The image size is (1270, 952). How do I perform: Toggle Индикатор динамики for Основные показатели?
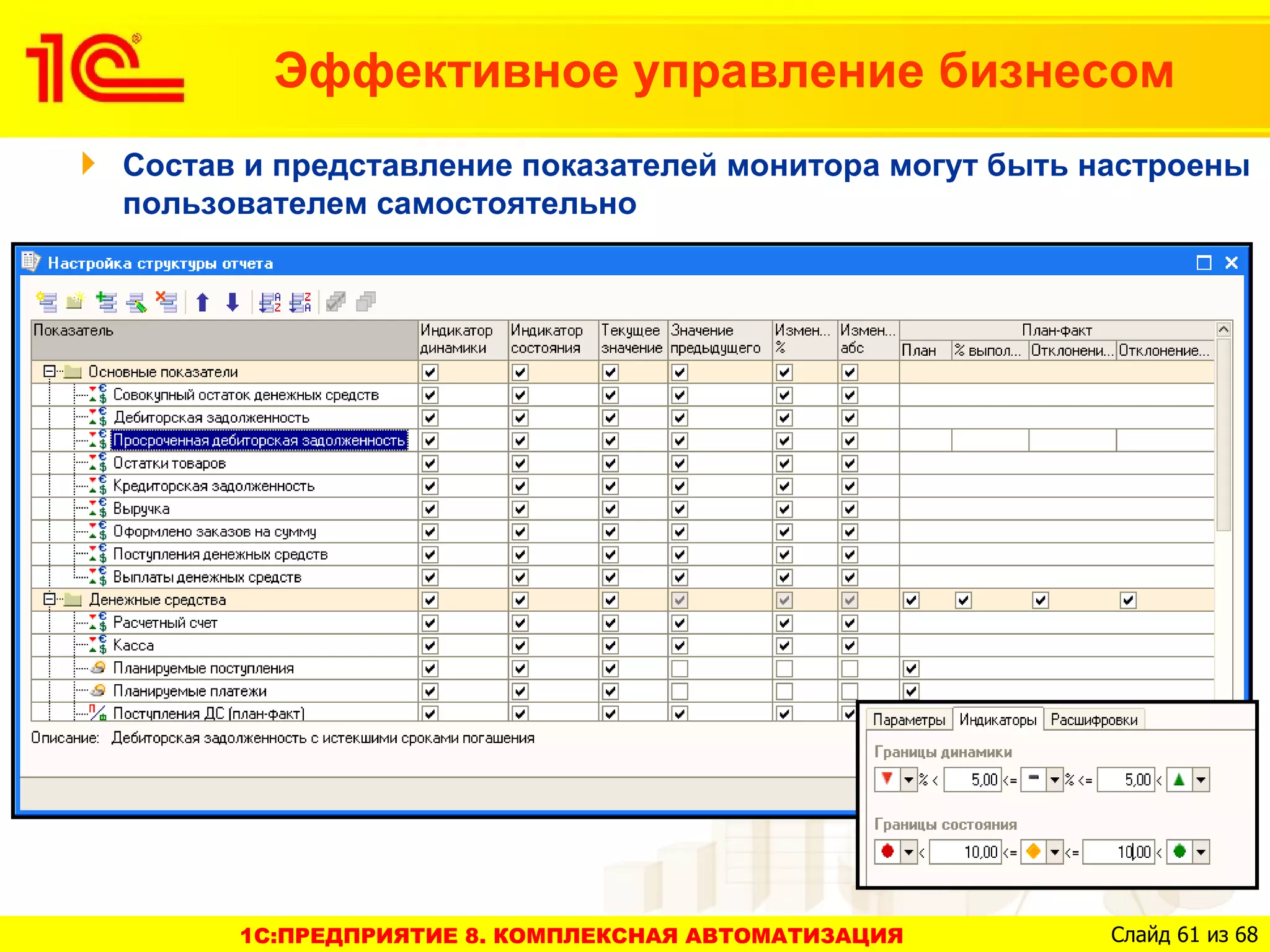[430, 372]
